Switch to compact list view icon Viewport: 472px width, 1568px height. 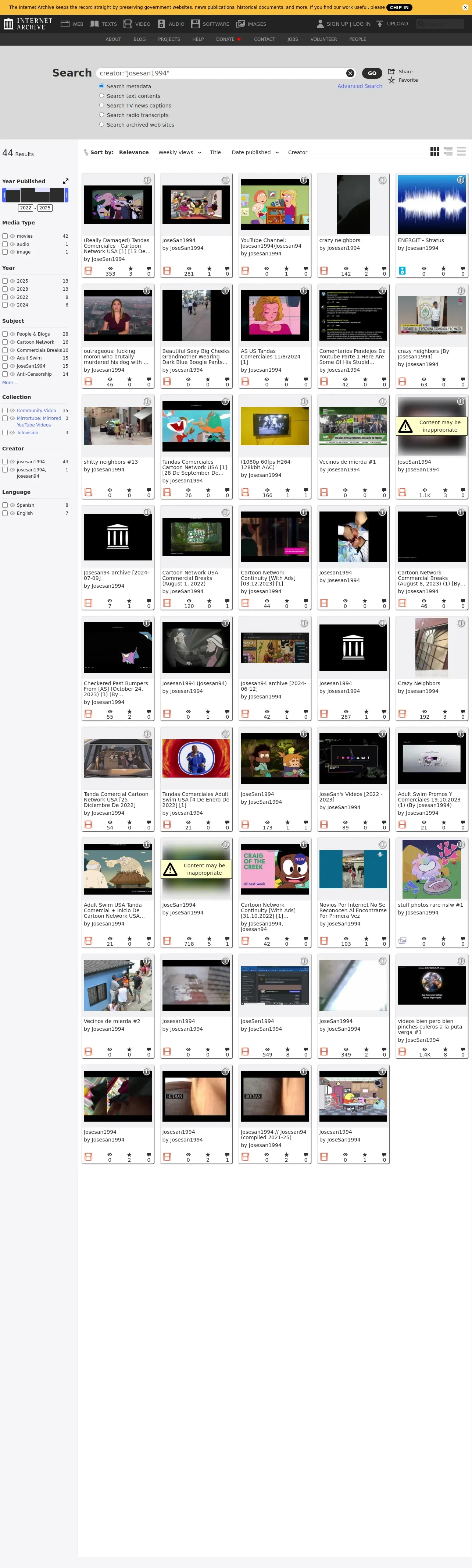coord(462,152)
